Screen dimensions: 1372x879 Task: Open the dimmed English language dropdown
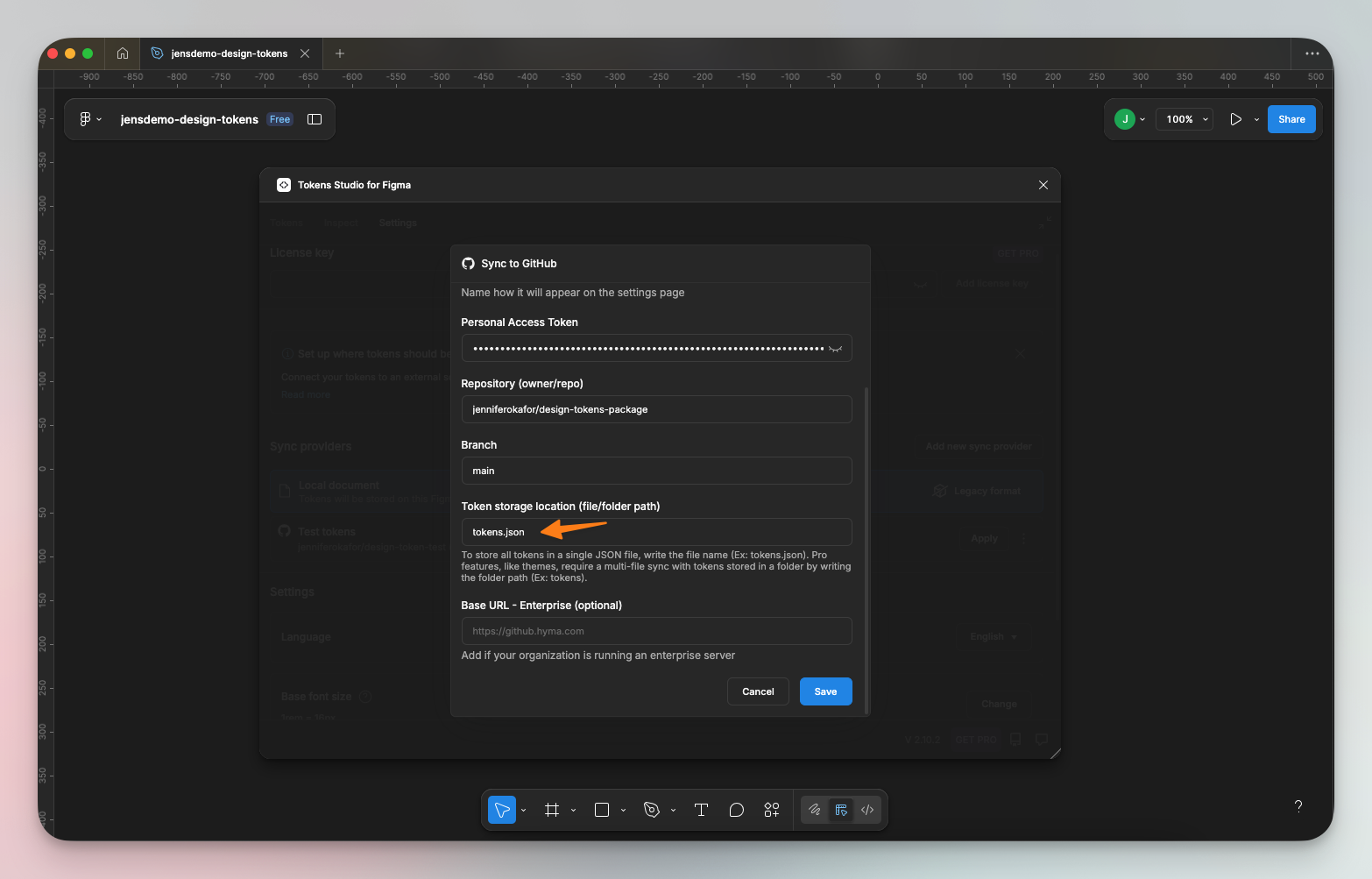tap(994, 636)
